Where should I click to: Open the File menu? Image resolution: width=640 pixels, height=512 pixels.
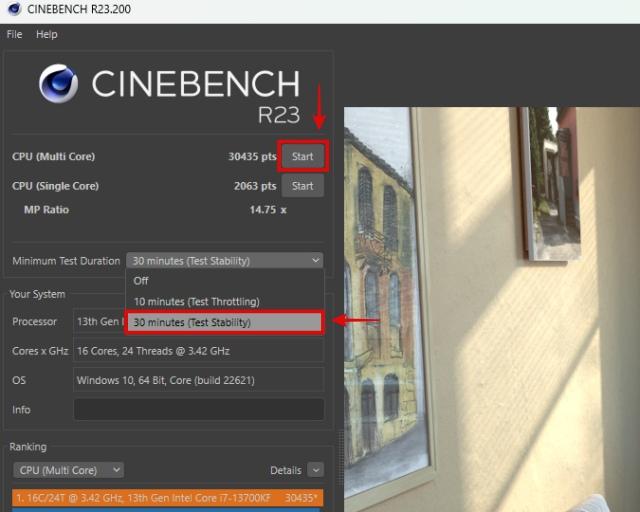tap(14, 34)
